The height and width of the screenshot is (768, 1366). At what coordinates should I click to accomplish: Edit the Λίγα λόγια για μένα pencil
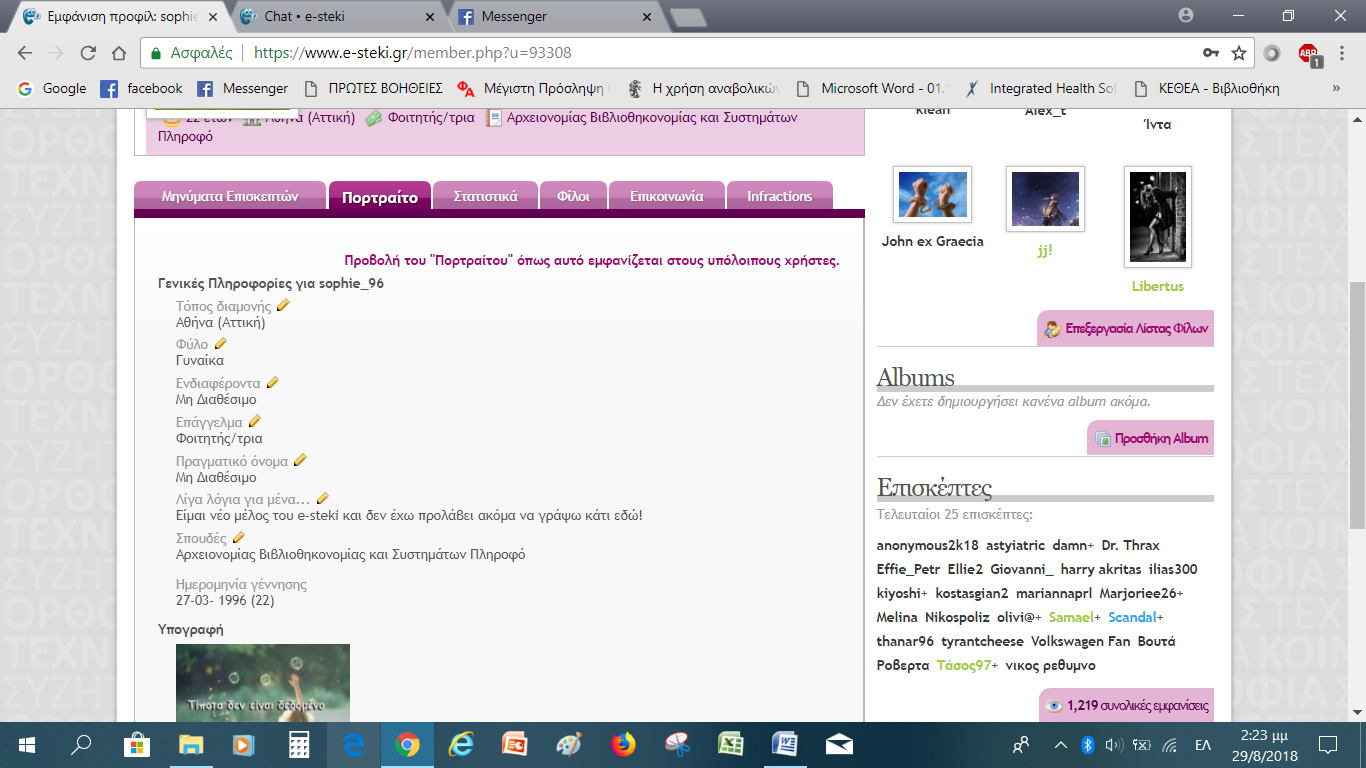coord(322,498)
